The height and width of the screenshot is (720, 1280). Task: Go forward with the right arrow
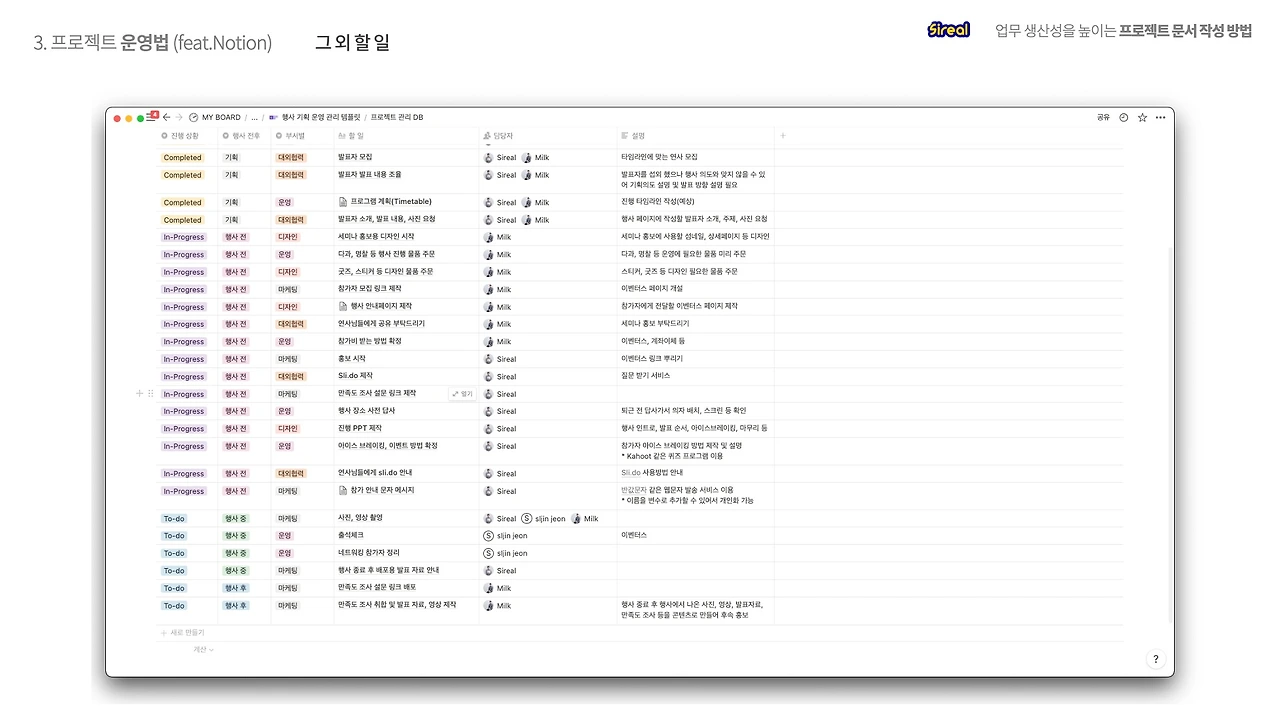(179, 117)
